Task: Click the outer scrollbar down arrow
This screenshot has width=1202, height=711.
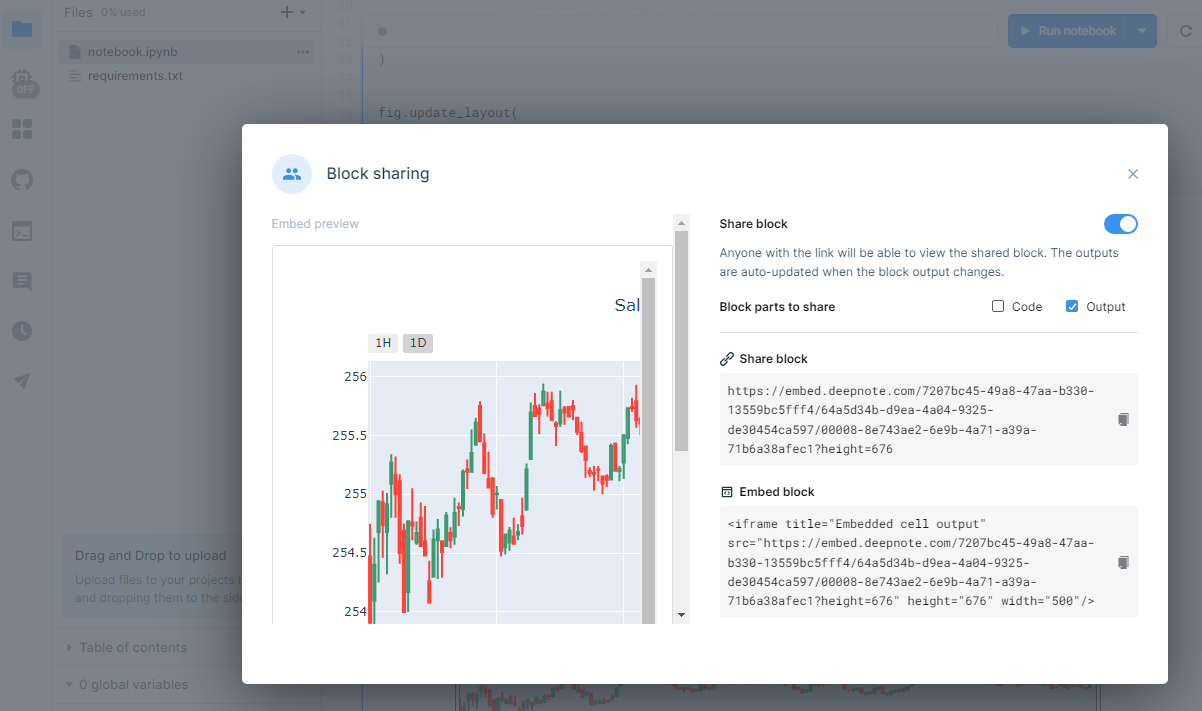Action: point(682,615)
